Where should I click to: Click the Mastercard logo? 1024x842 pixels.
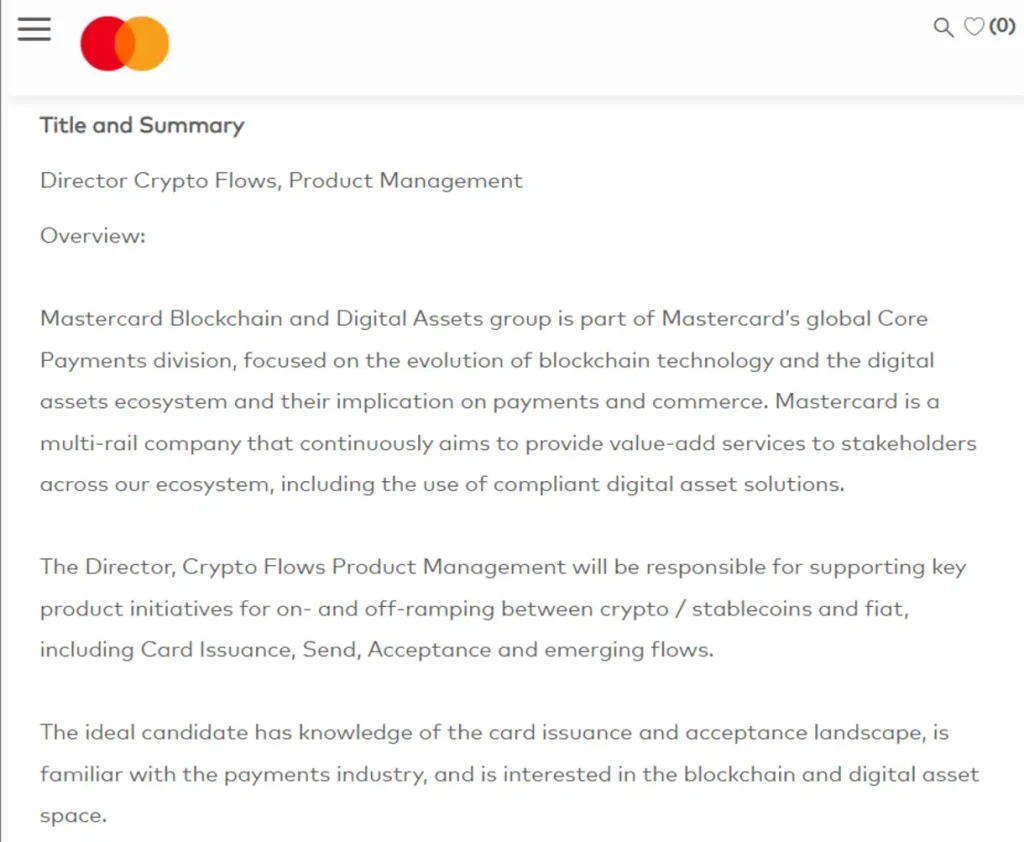(125, 45)
